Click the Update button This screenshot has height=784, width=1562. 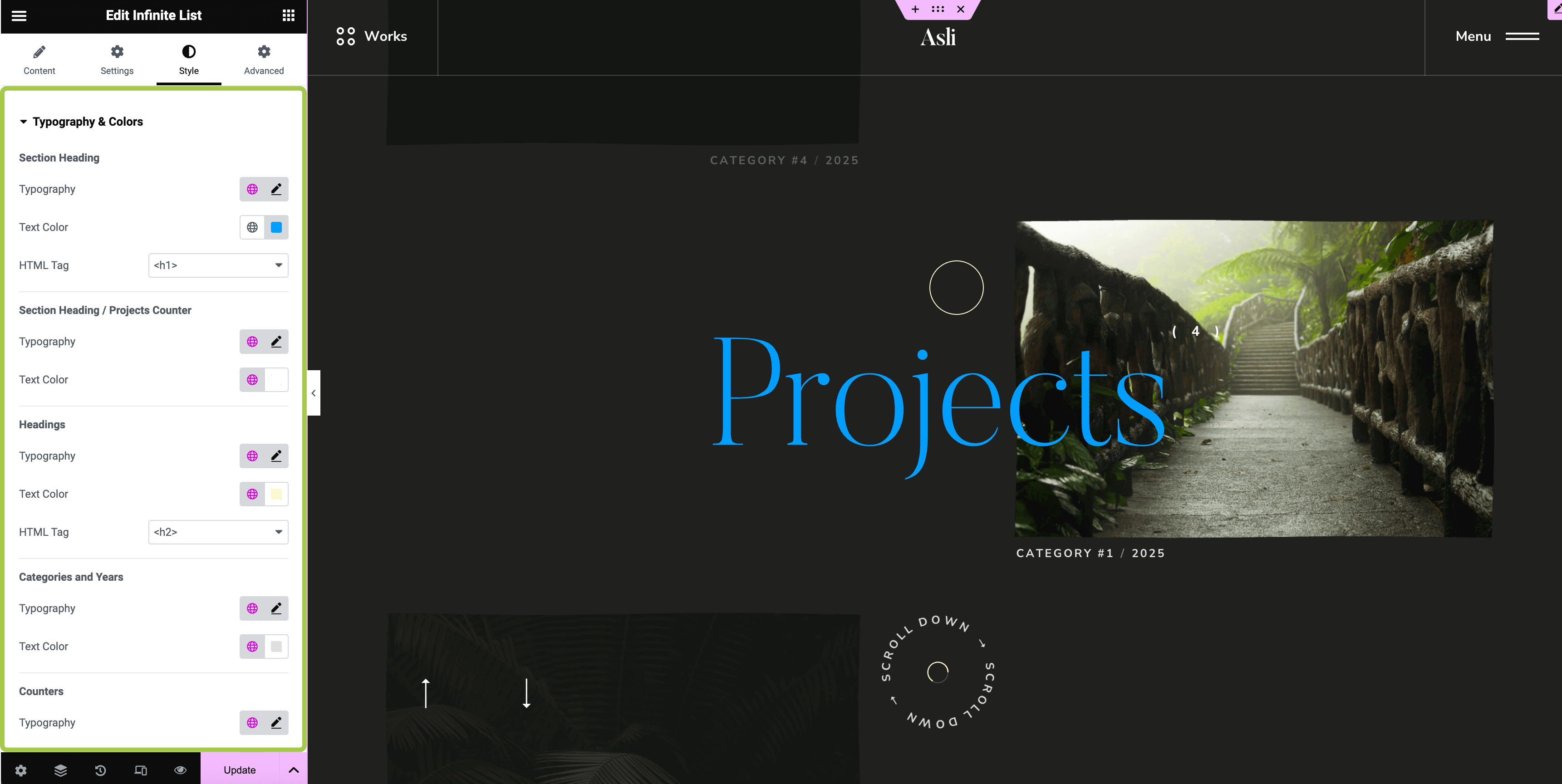(240, 770)
